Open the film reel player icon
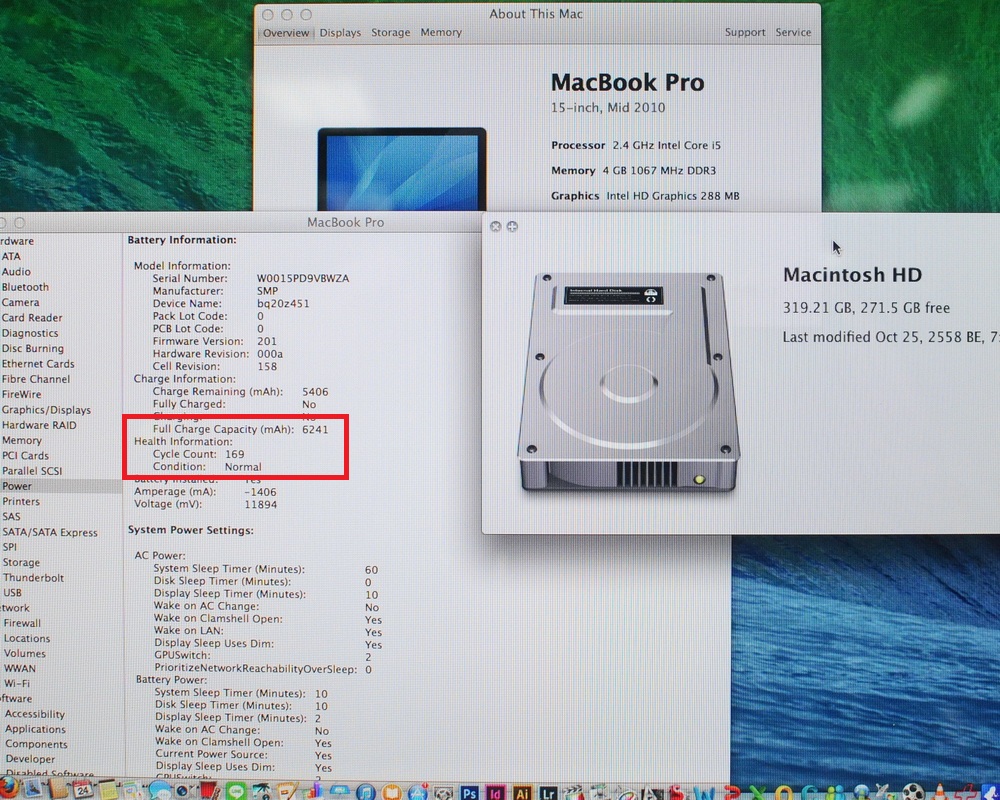The width and height of the screenshot is (1000, 800). [x=913, y=792]
